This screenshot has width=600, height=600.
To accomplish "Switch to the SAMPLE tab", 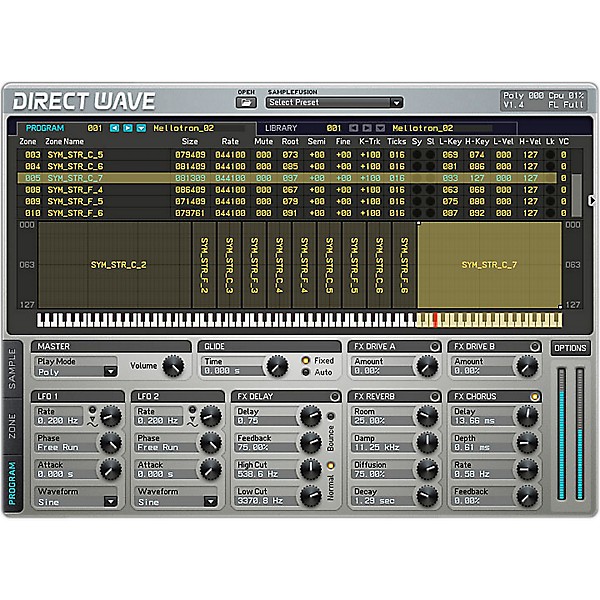I will pyautogui.click(x=12, y=369).
